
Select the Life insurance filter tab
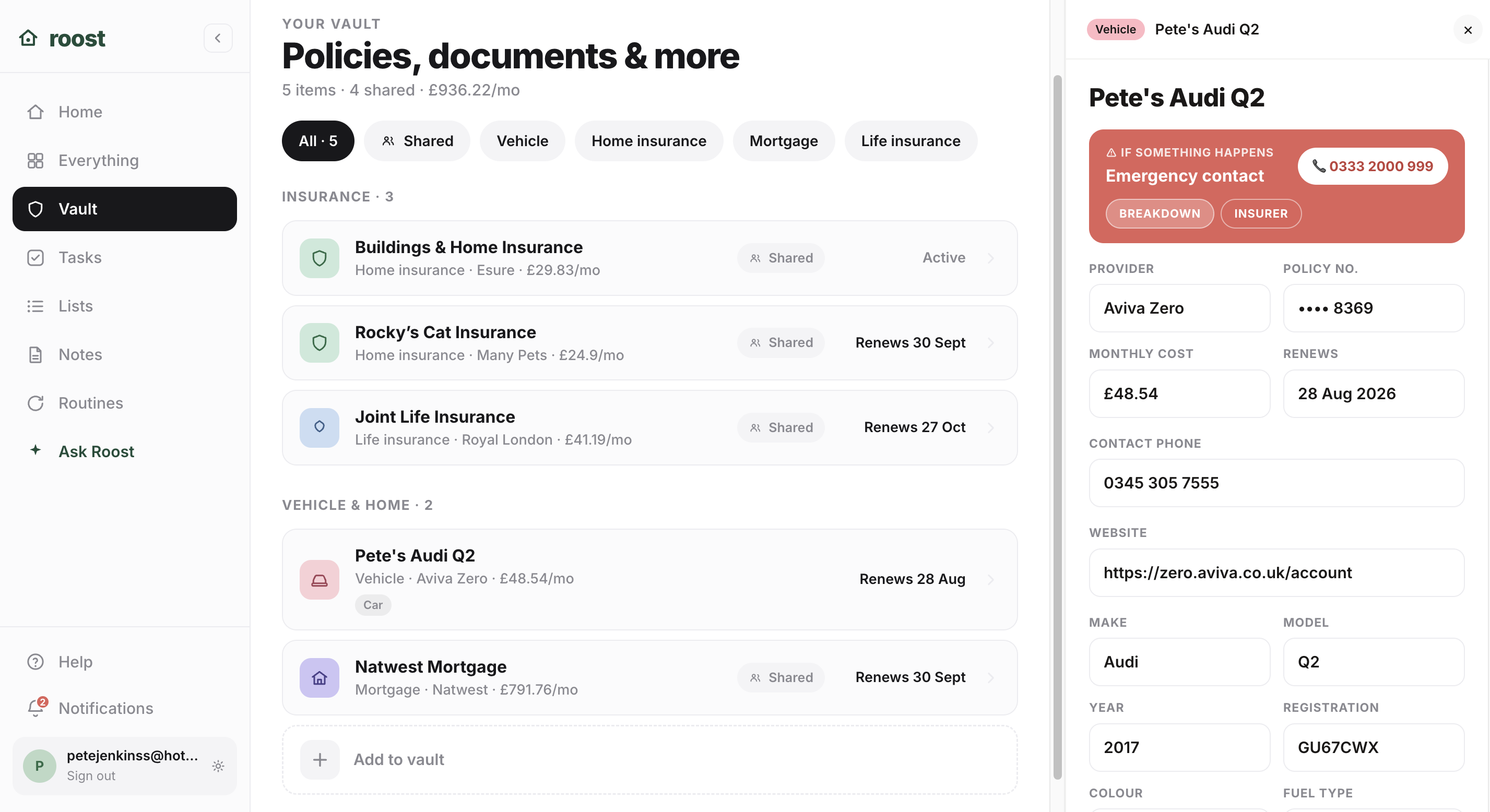point(910,140)
